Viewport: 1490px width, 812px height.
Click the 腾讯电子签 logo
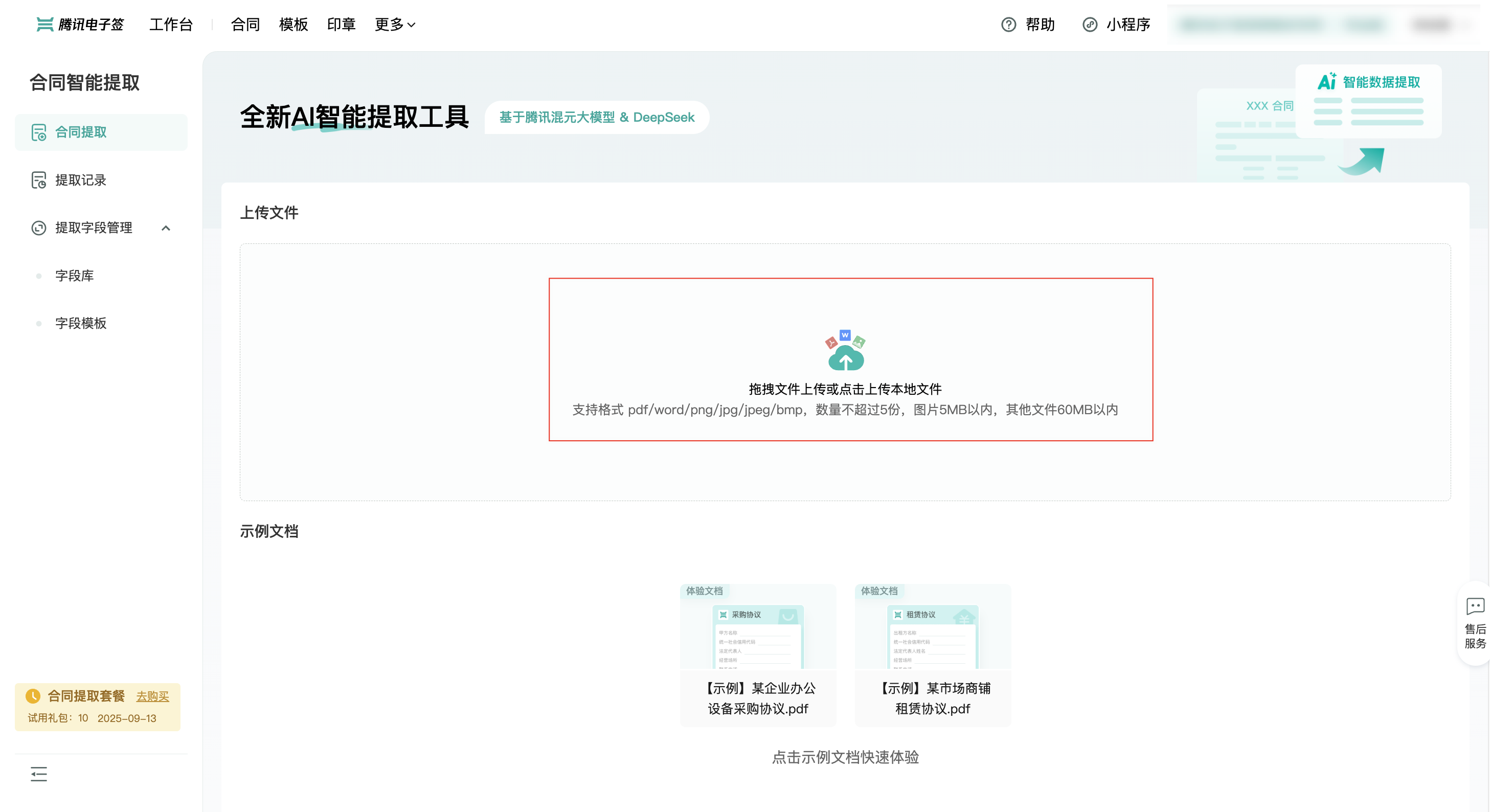[80, 25]
